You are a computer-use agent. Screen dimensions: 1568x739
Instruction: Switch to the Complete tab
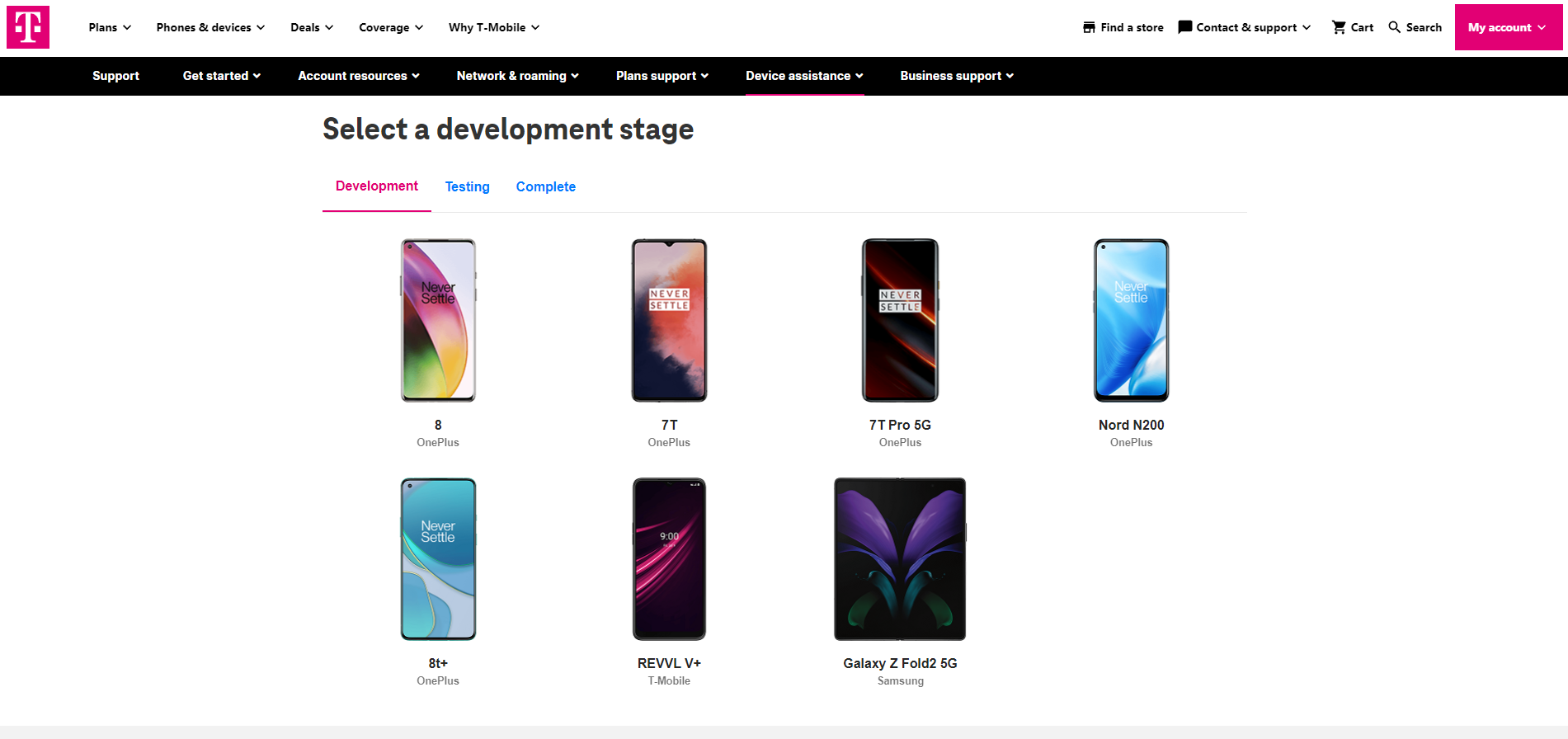[546, 186]
